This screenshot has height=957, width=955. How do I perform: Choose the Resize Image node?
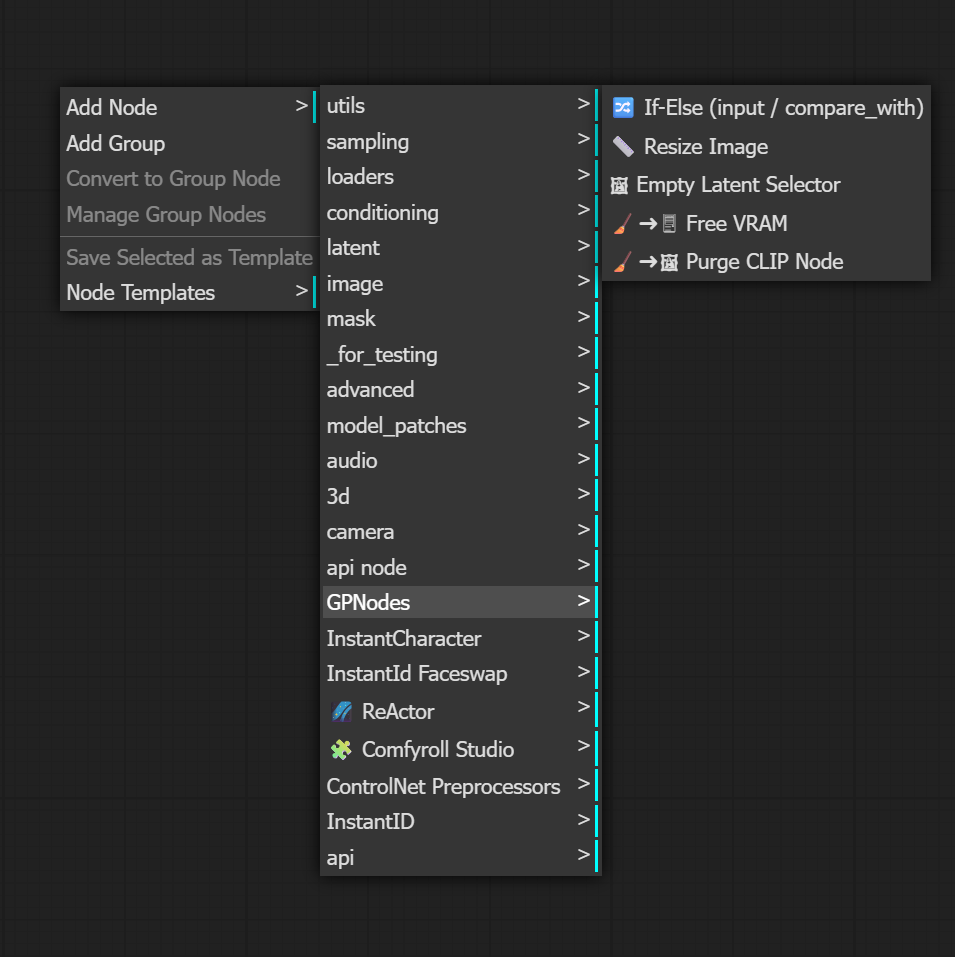(x=766, y=146)
